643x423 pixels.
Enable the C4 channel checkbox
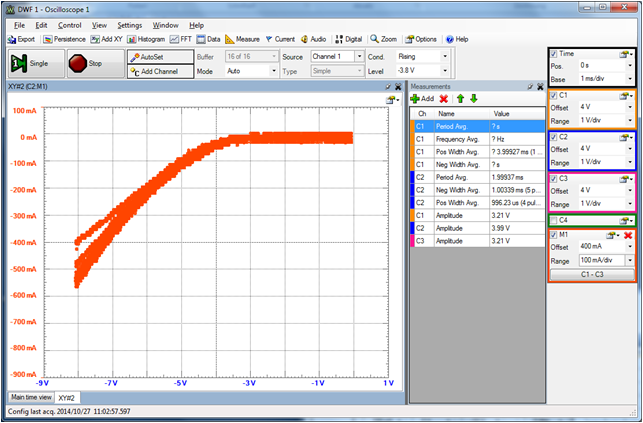coord(554,220)
